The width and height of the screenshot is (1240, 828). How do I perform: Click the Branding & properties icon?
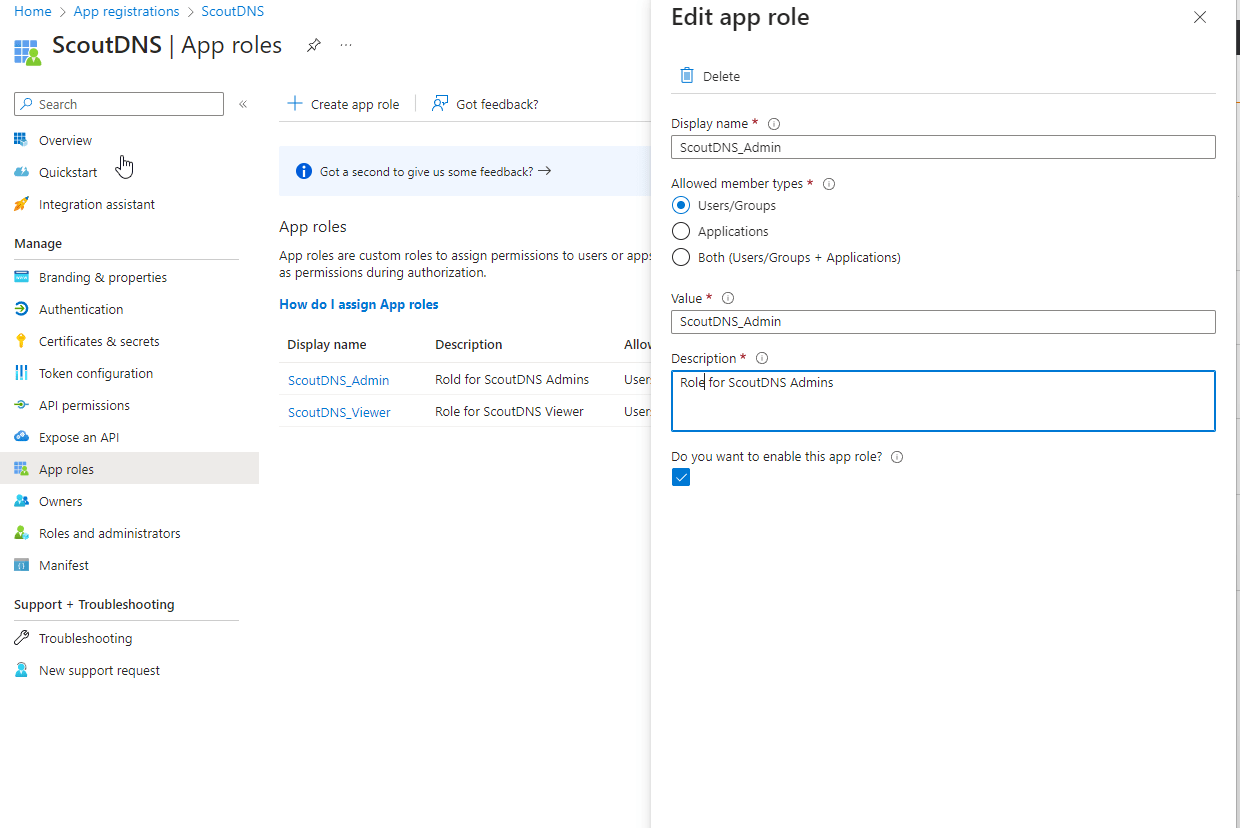21,277
